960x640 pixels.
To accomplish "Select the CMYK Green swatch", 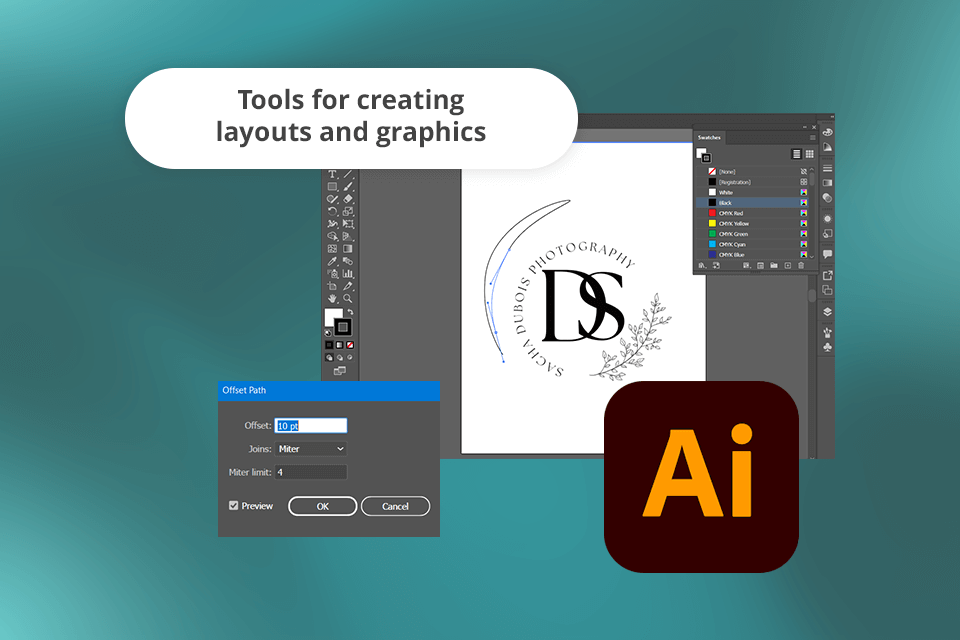I will [752, 234].
